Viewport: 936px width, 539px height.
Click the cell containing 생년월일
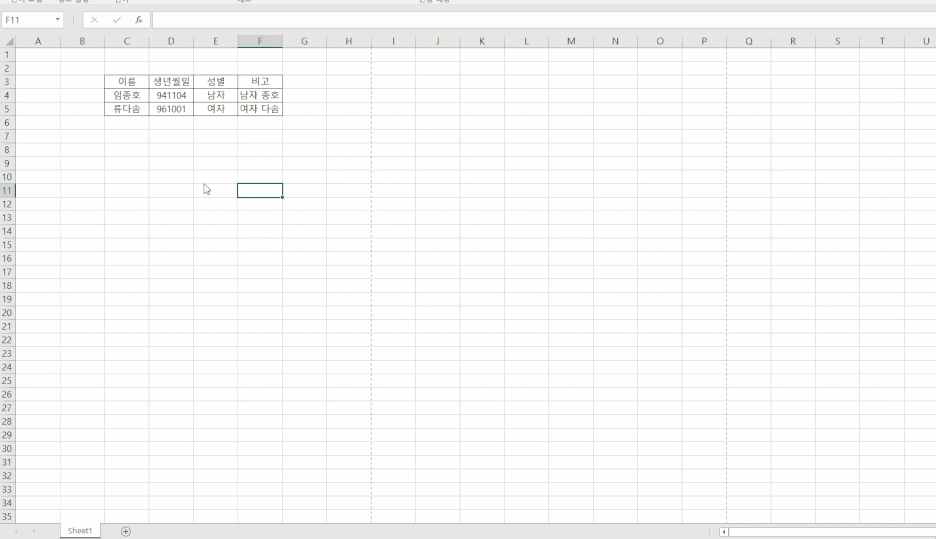pos(171,82)
